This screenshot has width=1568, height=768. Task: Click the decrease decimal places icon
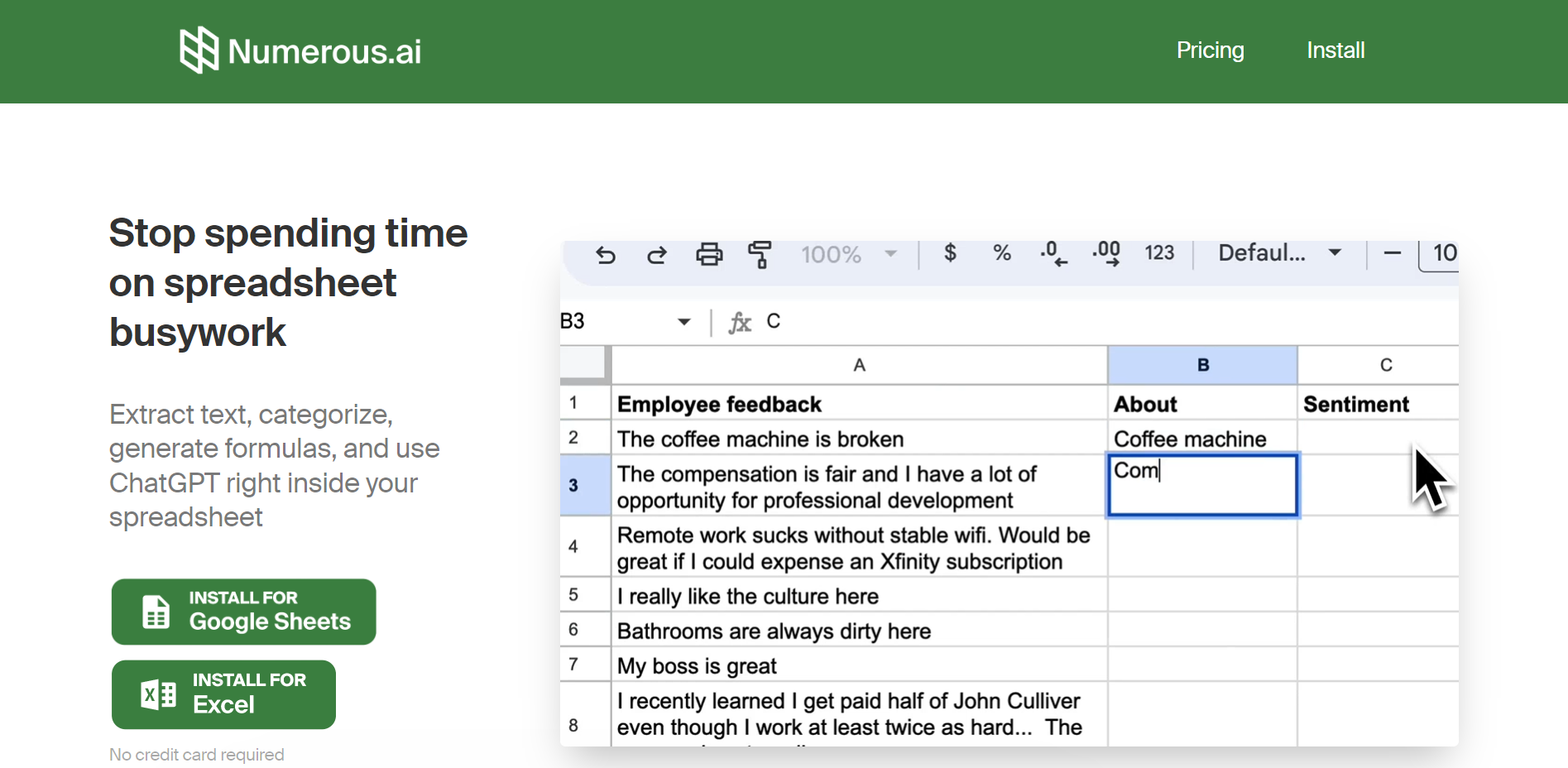click(1053, 253)
